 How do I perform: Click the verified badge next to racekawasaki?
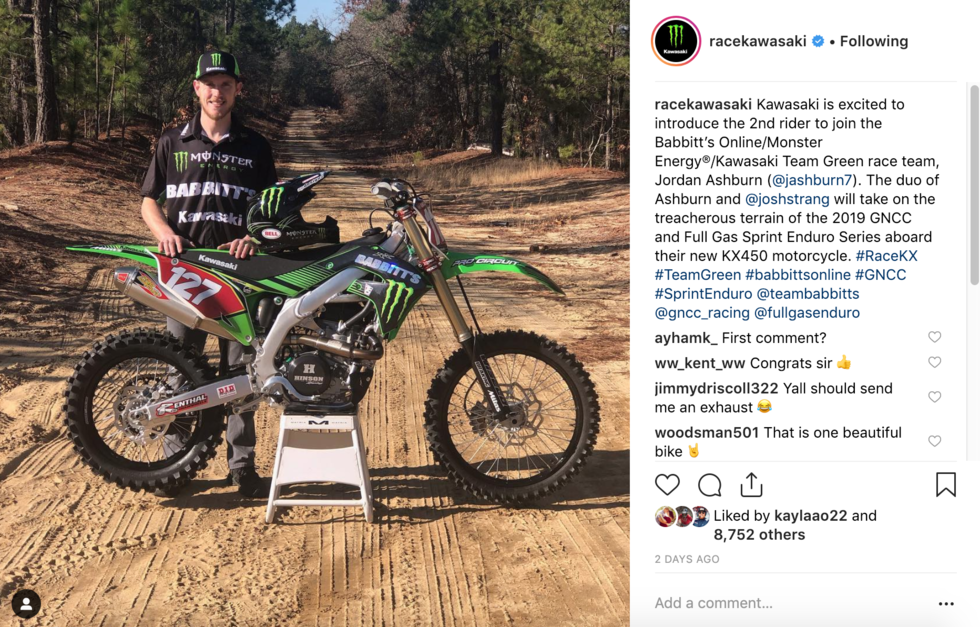click(x=818, y=41)
